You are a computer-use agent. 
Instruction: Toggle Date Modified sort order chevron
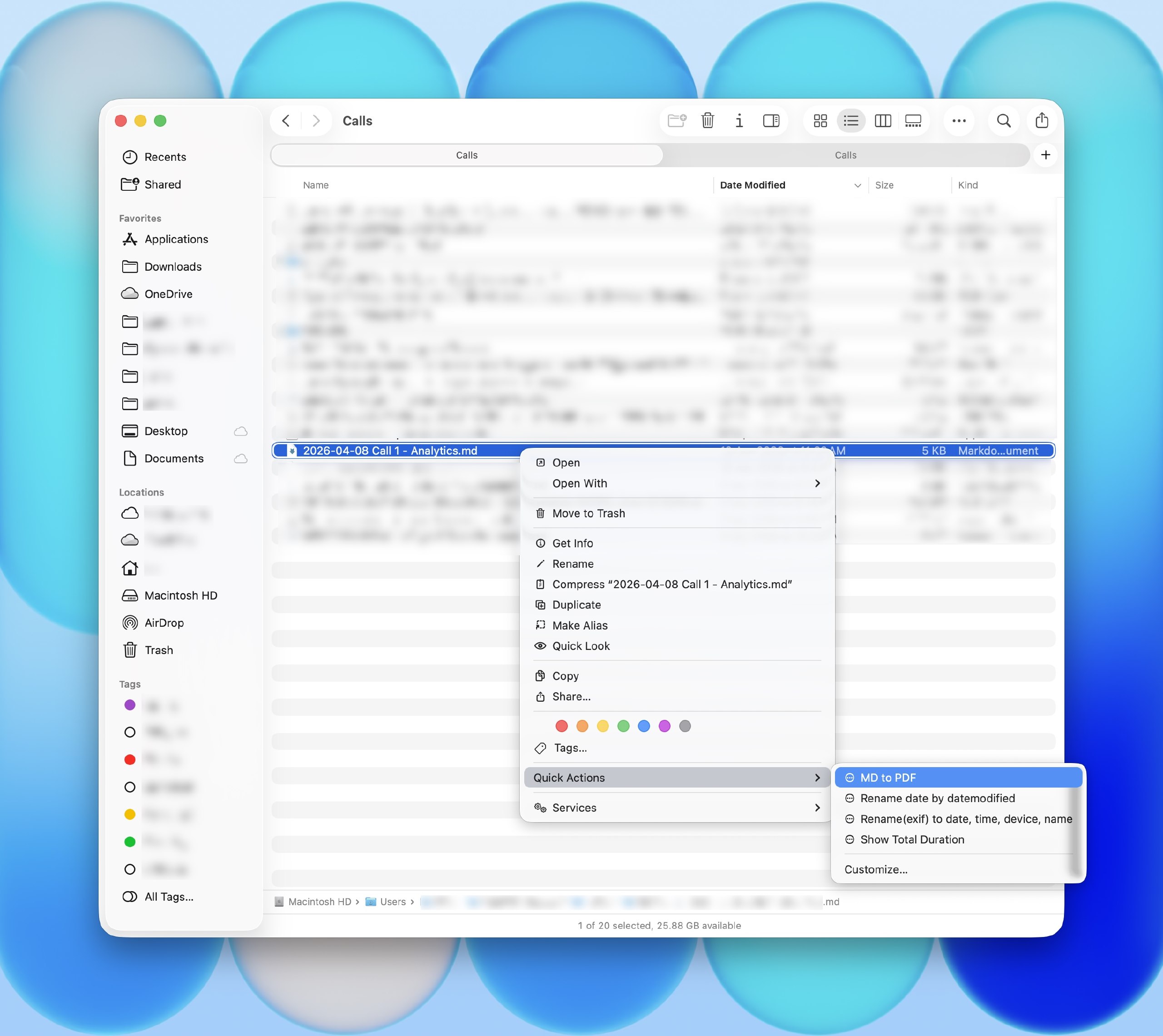tap(857, 186)
